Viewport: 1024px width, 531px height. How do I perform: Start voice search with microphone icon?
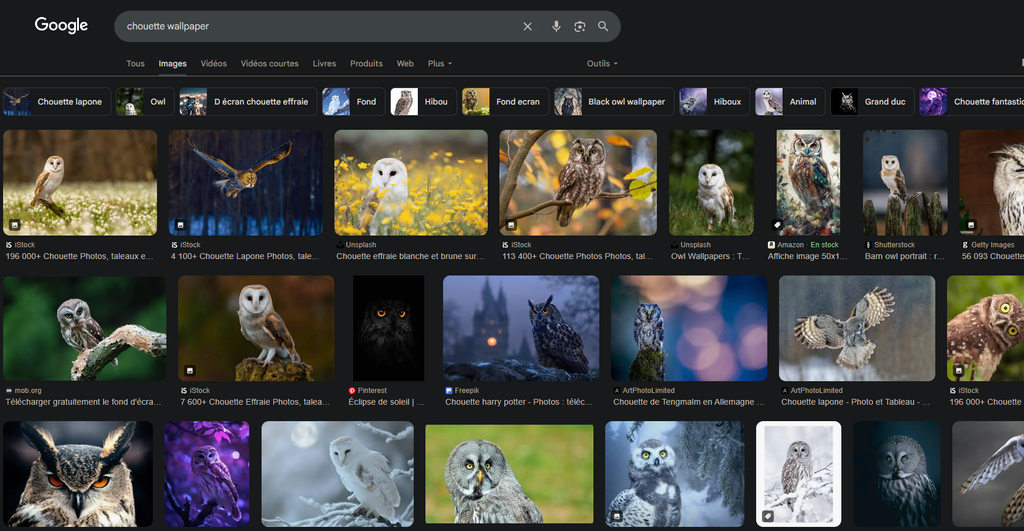[x=556, y=26]
